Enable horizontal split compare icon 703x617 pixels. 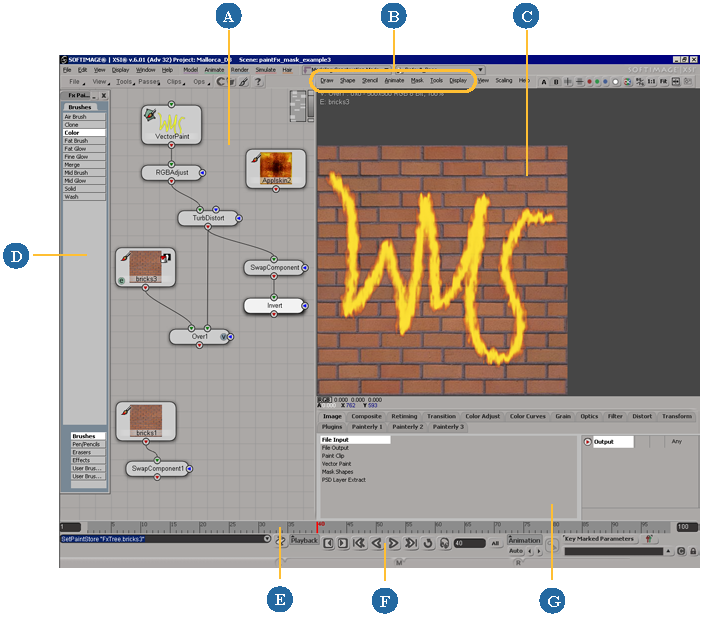[579, 82]
